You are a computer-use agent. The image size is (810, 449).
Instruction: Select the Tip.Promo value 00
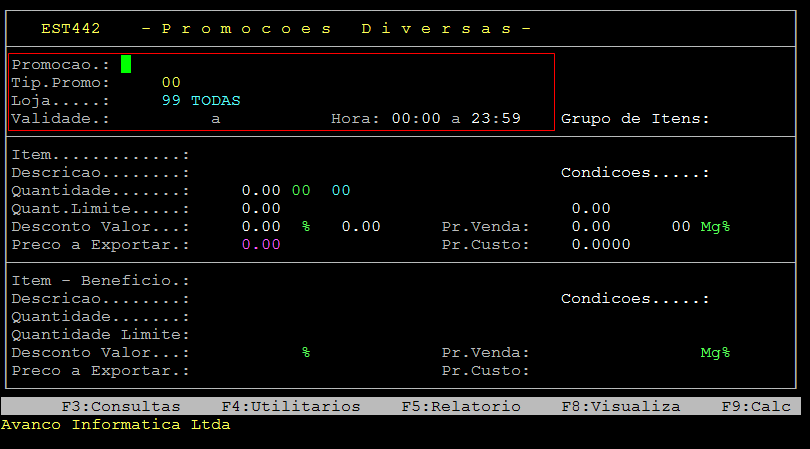point(171,82)
